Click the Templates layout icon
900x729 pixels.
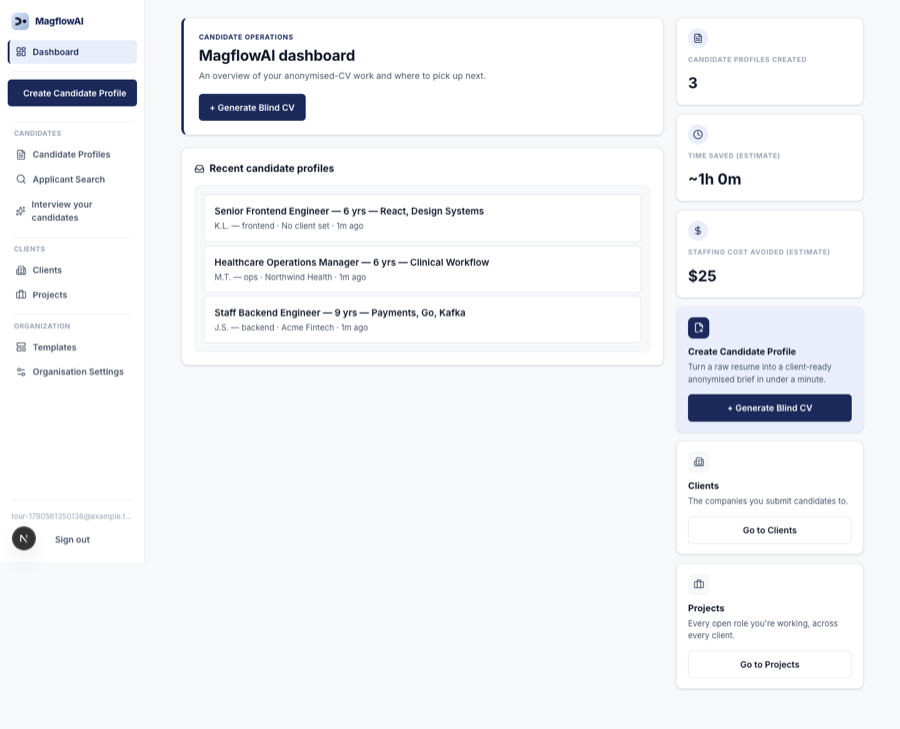pos(21,347)
